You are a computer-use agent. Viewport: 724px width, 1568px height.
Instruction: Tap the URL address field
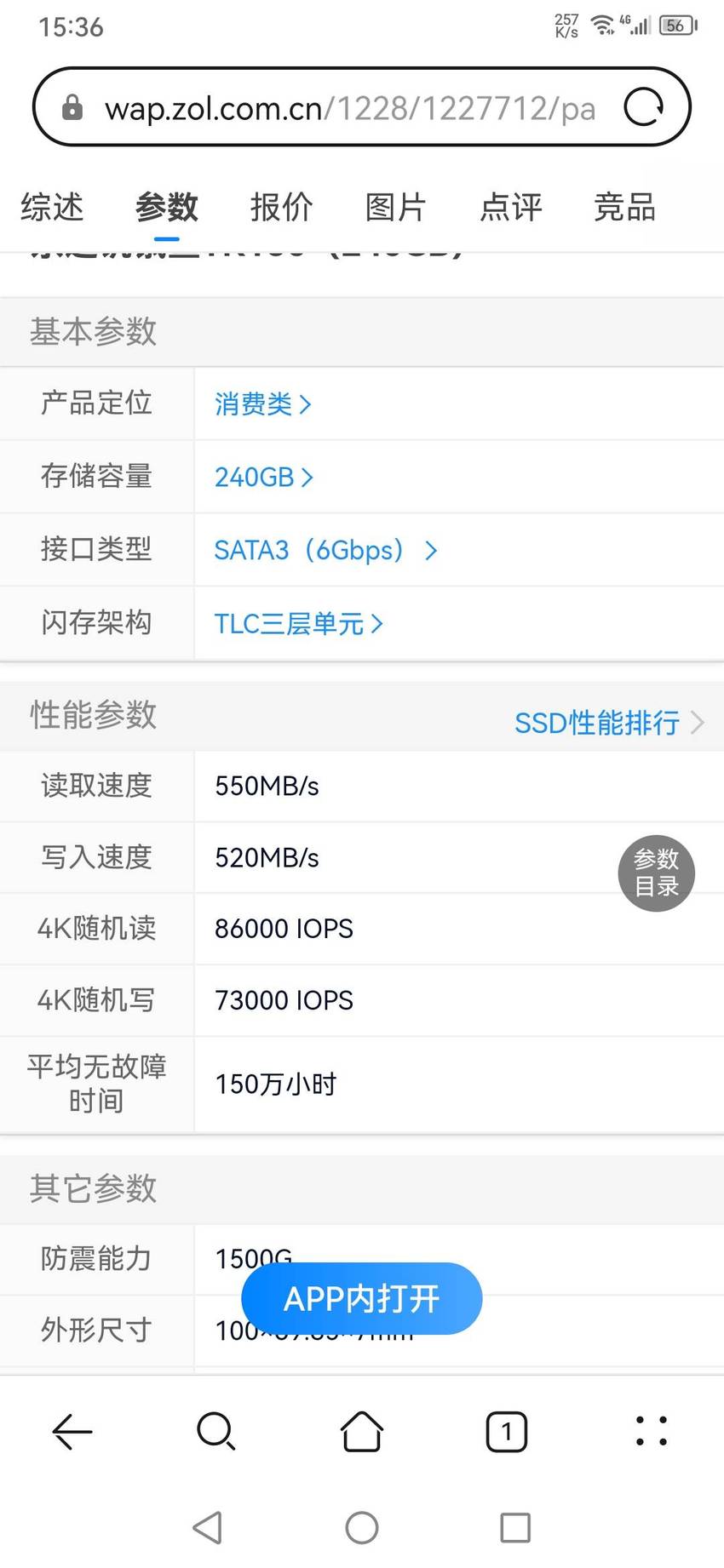click(x=349, y=108)
